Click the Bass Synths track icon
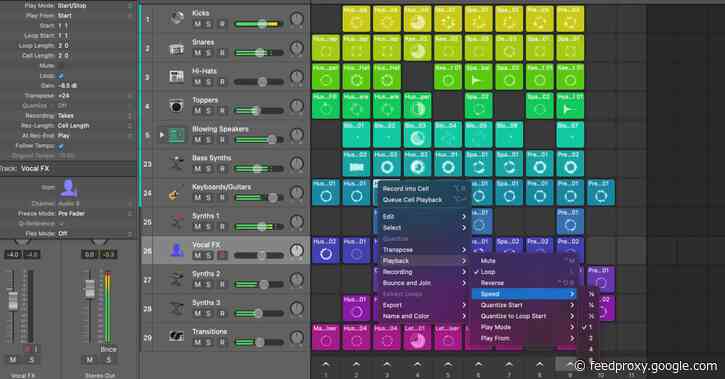Viewport: 725px width, 379px height. pos(176,164)
